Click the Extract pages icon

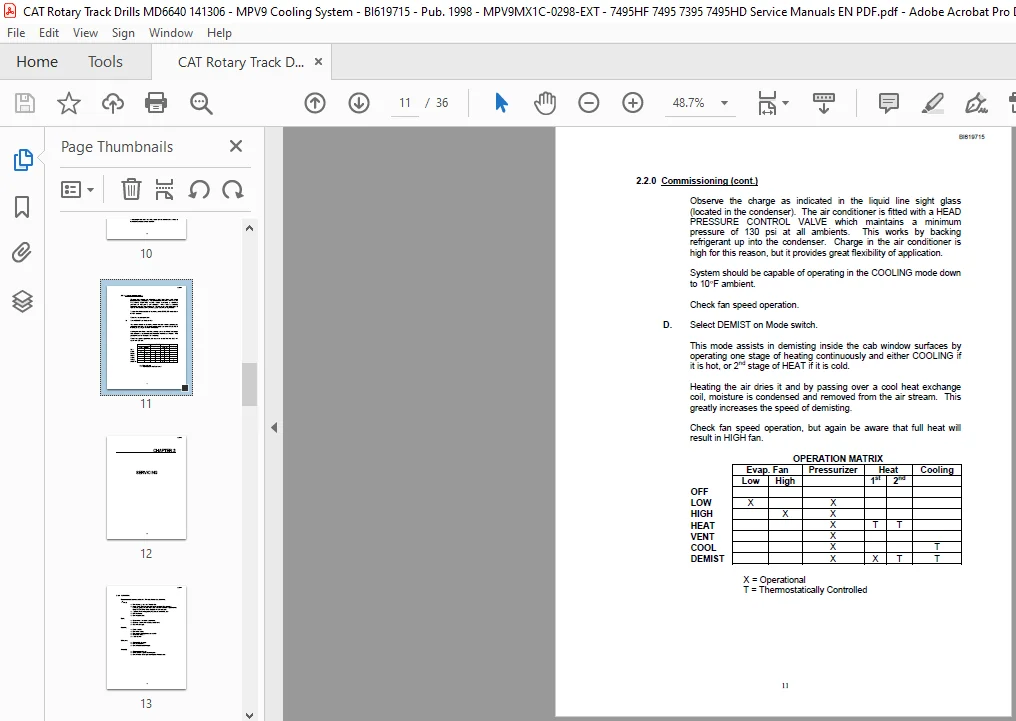[165, 190]
